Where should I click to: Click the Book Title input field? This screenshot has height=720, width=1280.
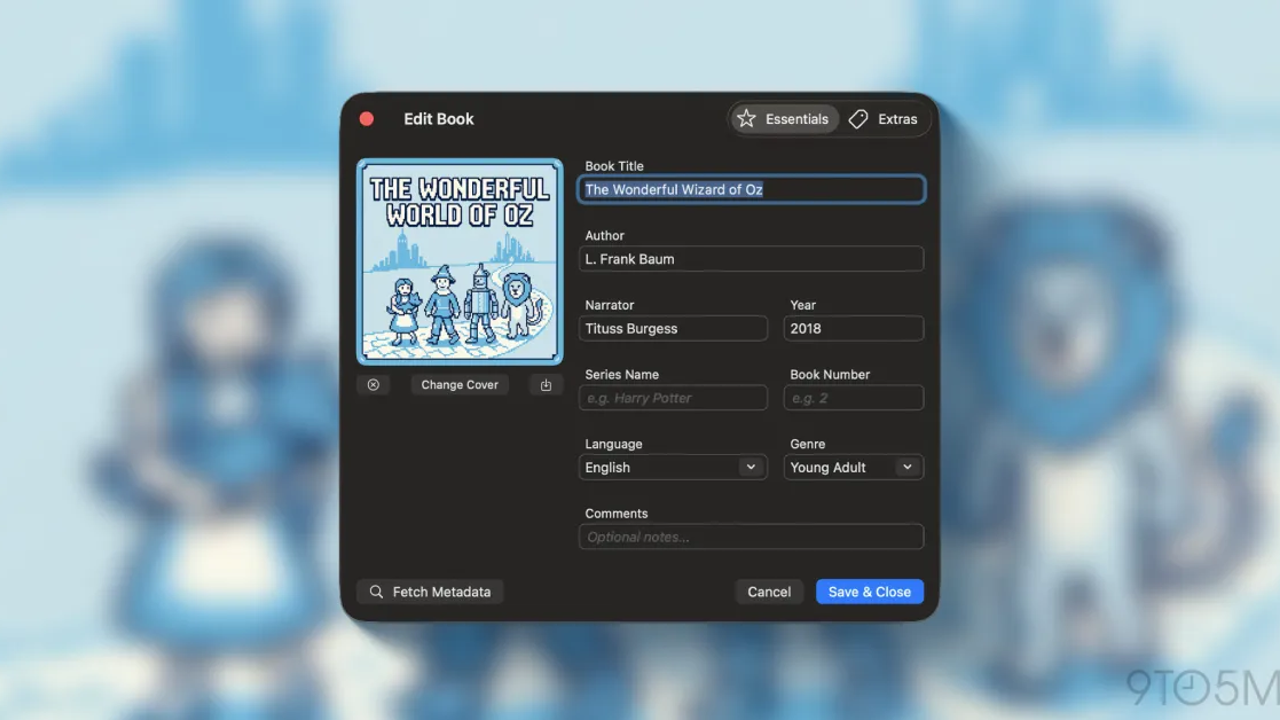click(751, 189)
